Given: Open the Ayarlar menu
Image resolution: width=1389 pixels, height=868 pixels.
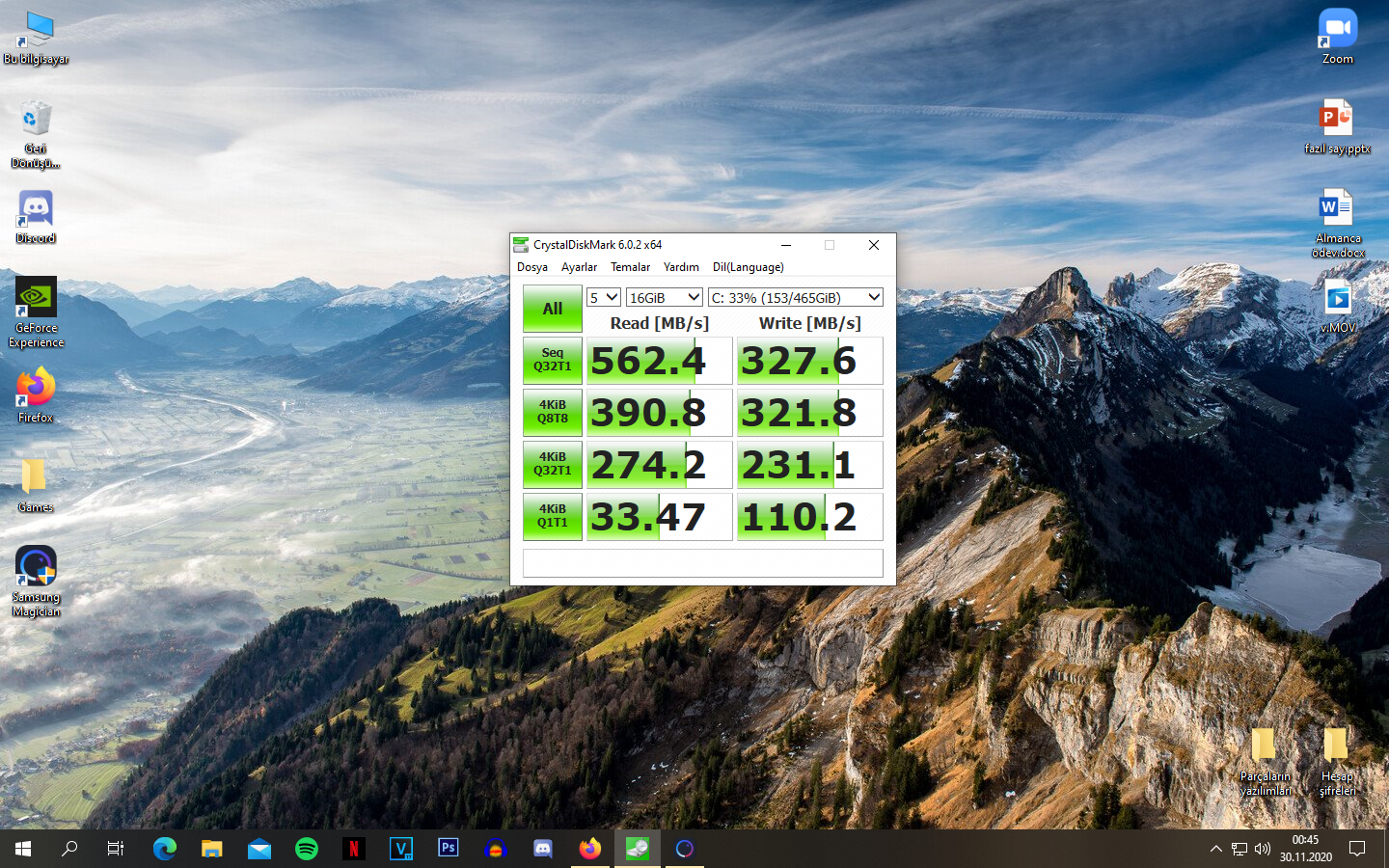Looking at the screenshot, I should pyautogui.click(x=579, y=267).
